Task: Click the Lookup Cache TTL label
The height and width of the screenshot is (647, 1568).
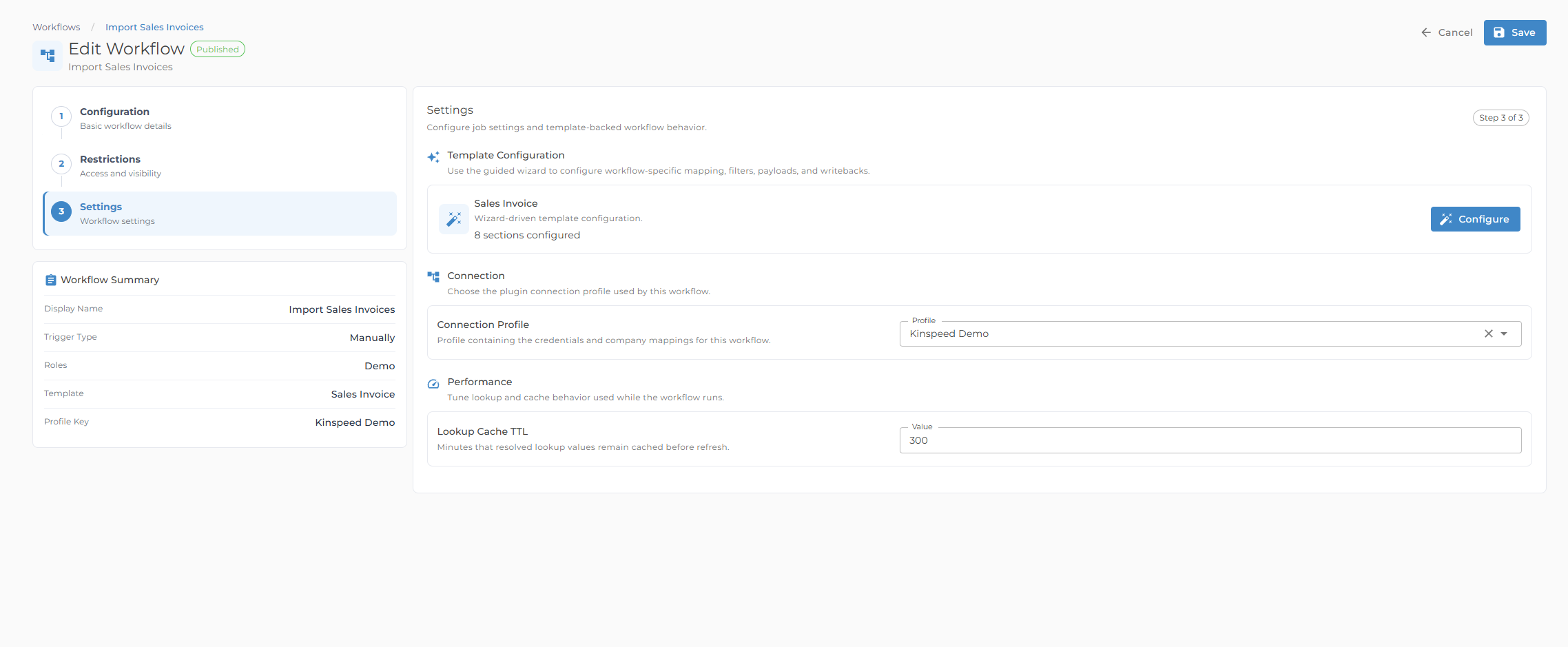Action: pos(482,432)
